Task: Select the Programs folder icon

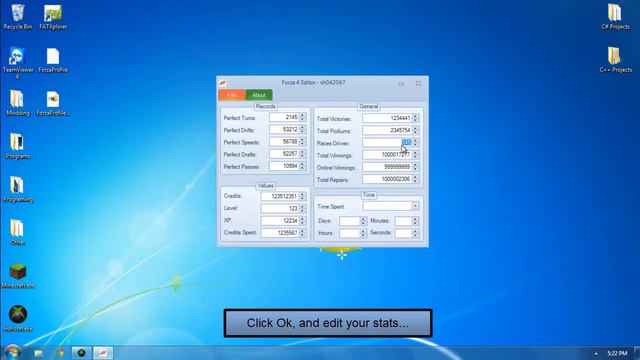Action: (x=18, y=146)
